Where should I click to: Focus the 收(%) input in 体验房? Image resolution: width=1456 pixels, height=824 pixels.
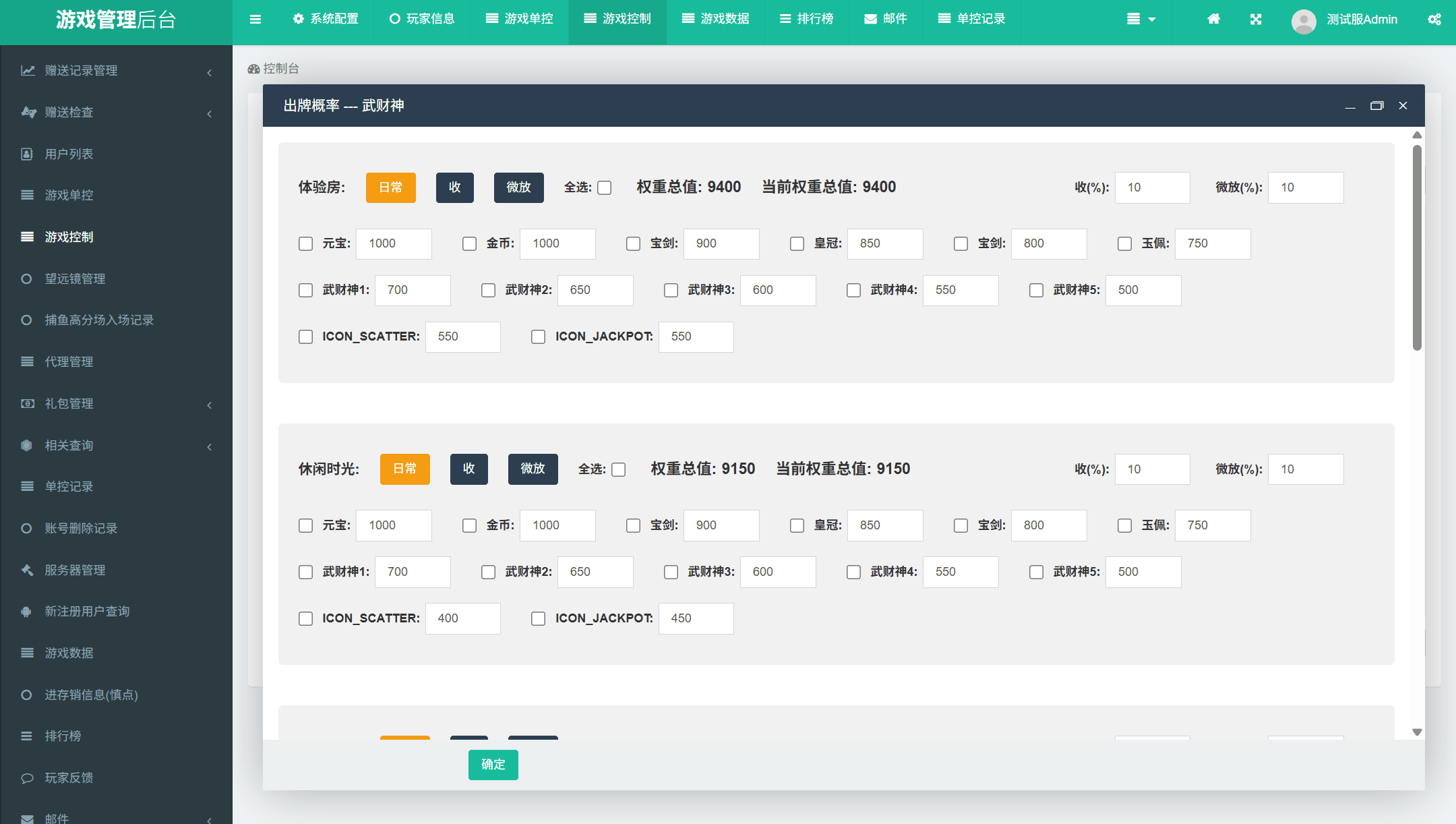coord(1153,187)
